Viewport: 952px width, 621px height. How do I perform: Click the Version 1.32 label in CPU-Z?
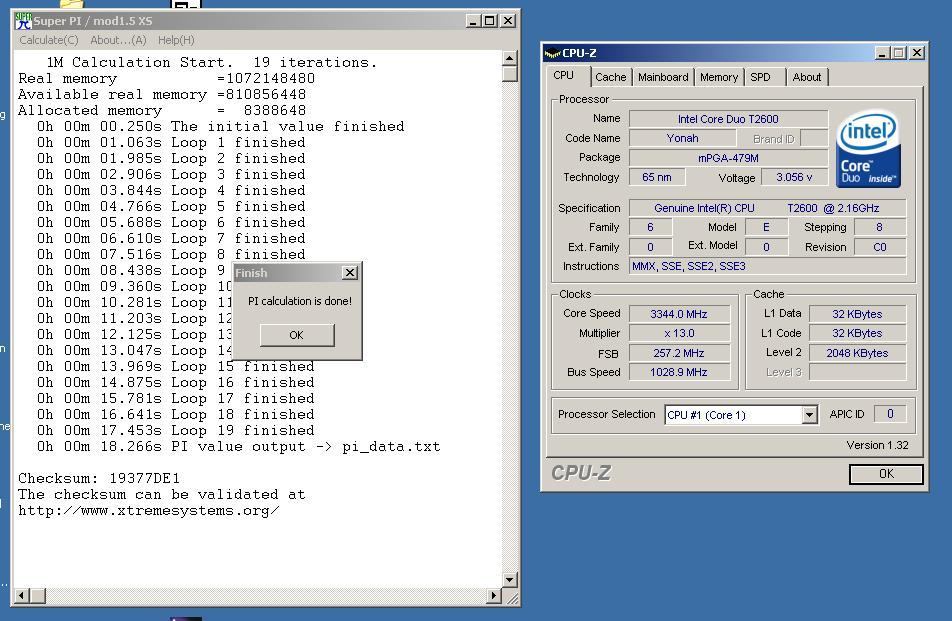click(x=877, y=445)
